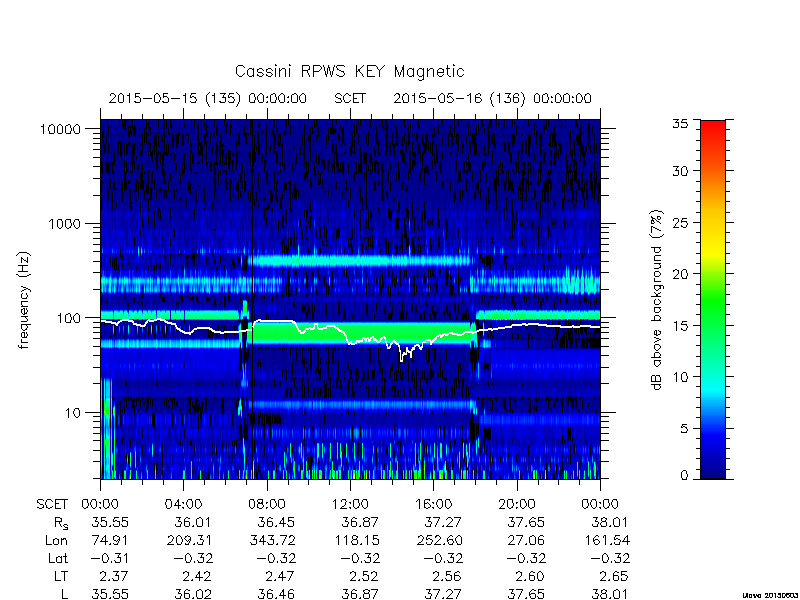The width and height of the screenshot is (800, 600).
Task: Click local time value 2.52
Action: (364, 577)
